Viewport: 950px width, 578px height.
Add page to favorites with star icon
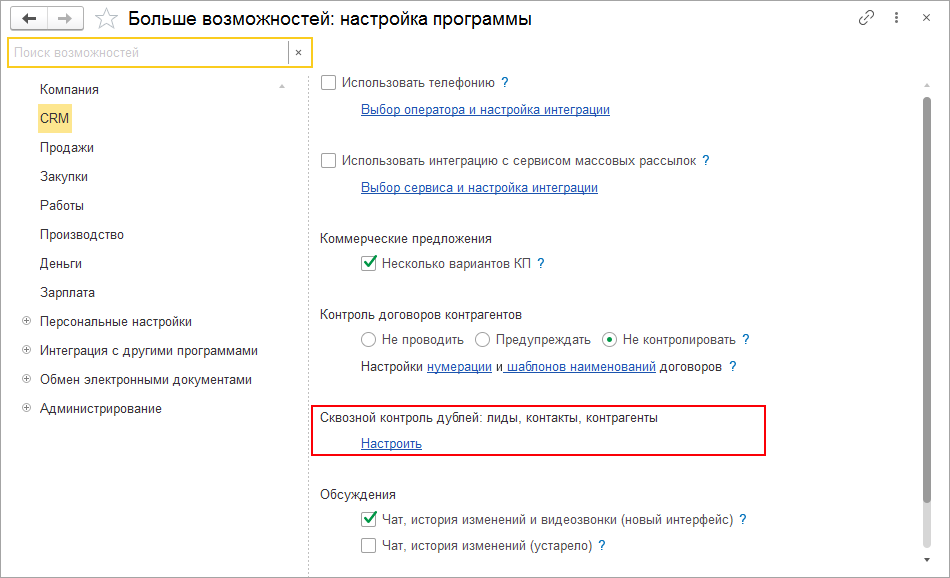[x=106, y=19]
